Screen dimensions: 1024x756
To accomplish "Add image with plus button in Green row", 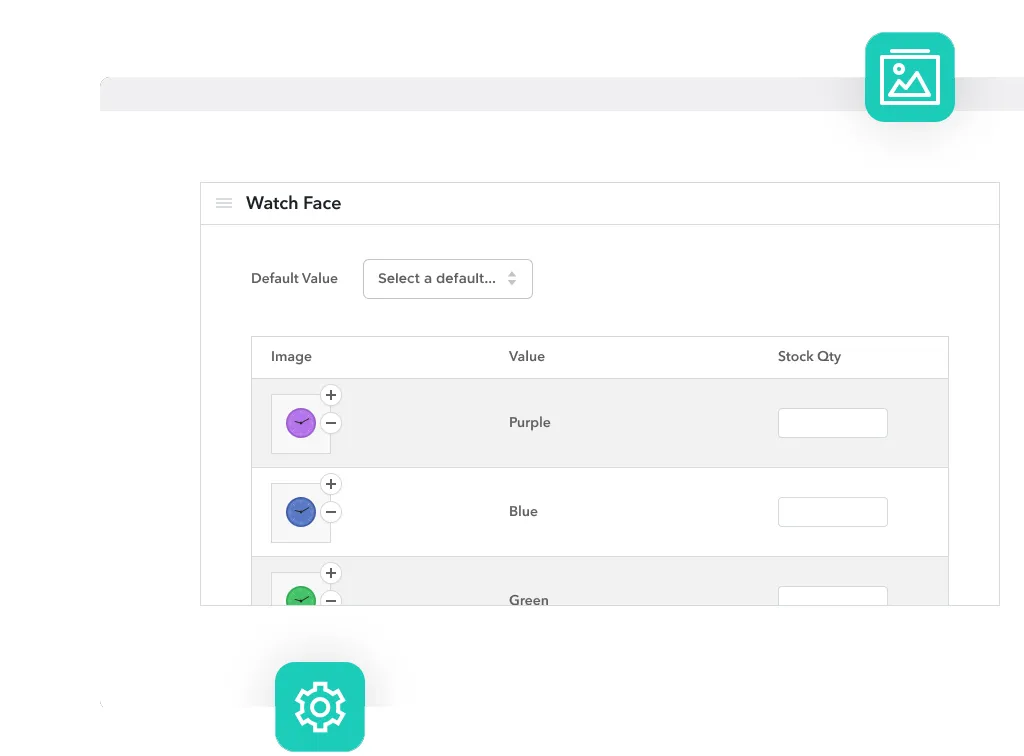I will (331, 573).
